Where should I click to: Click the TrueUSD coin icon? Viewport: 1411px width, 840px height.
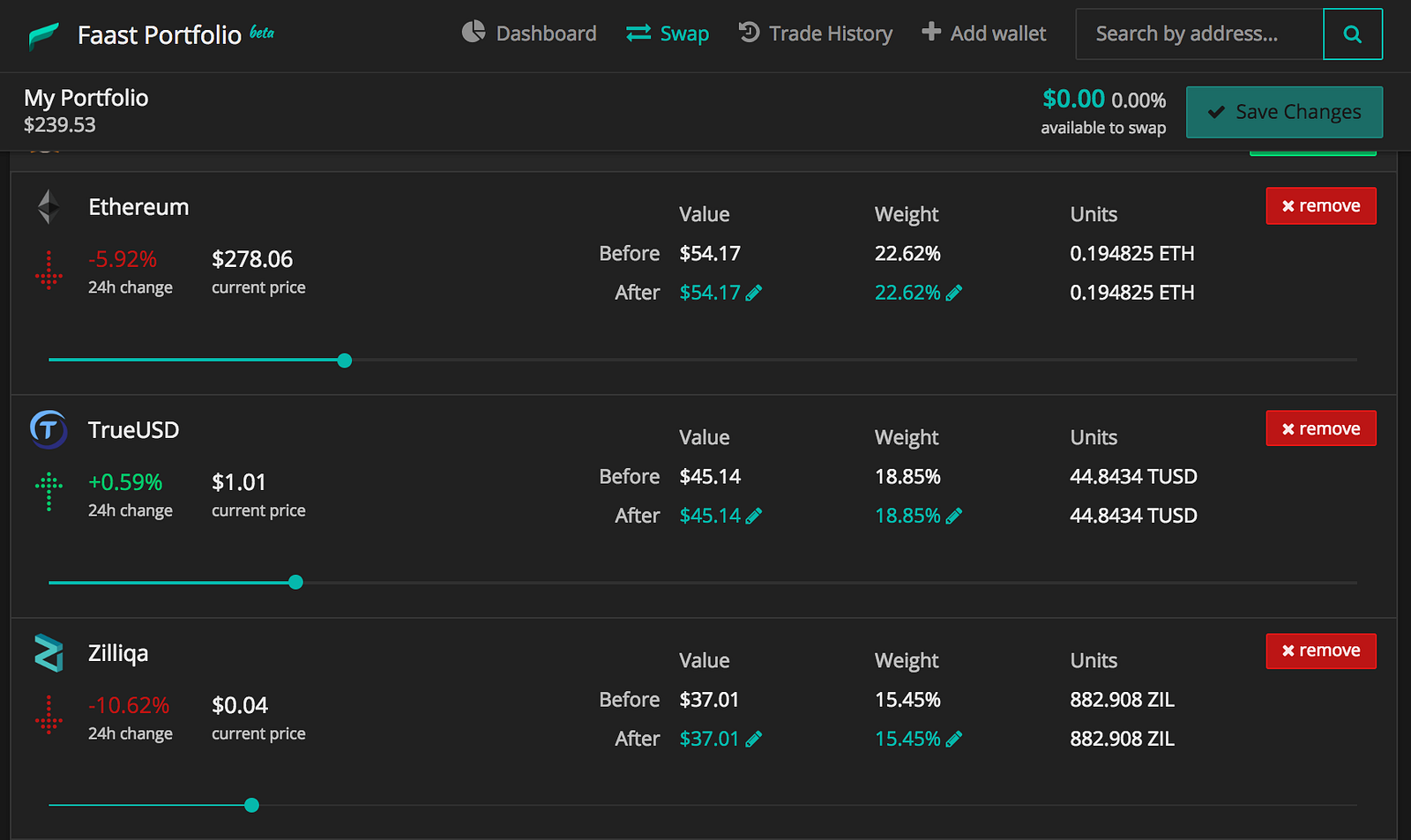coord(49,429)
